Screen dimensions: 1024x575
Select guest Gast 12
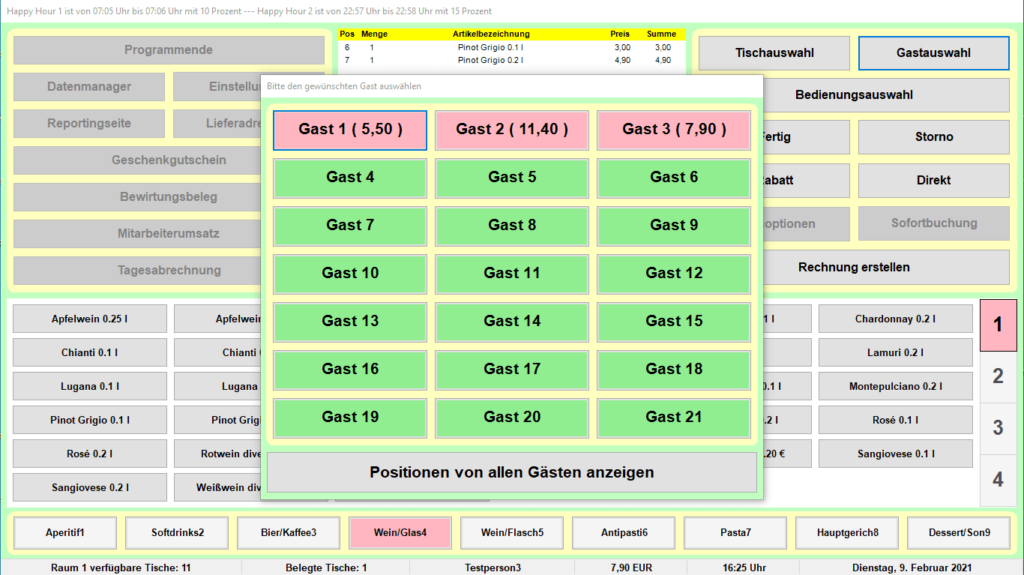[674, 274]
